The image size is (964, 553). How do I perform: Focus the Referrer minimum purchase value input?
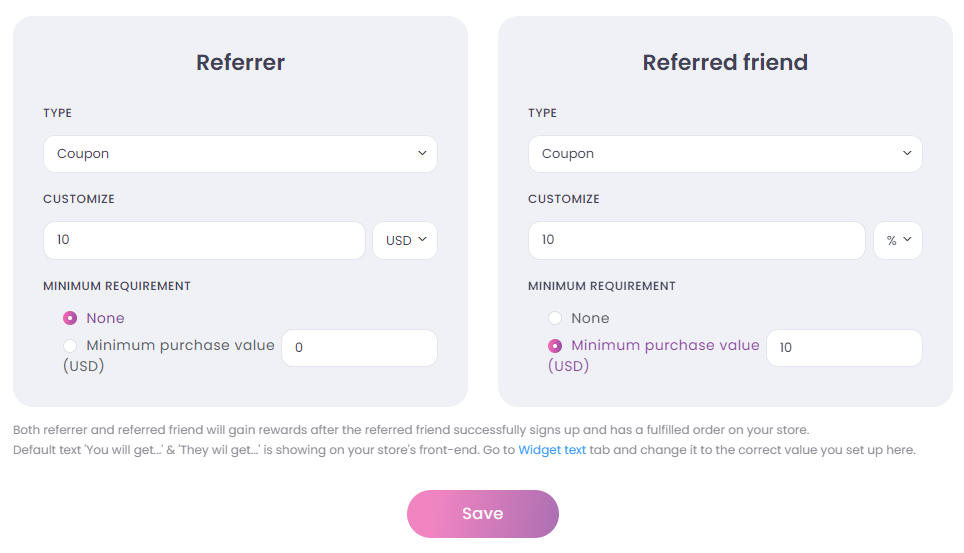point(359,348)
